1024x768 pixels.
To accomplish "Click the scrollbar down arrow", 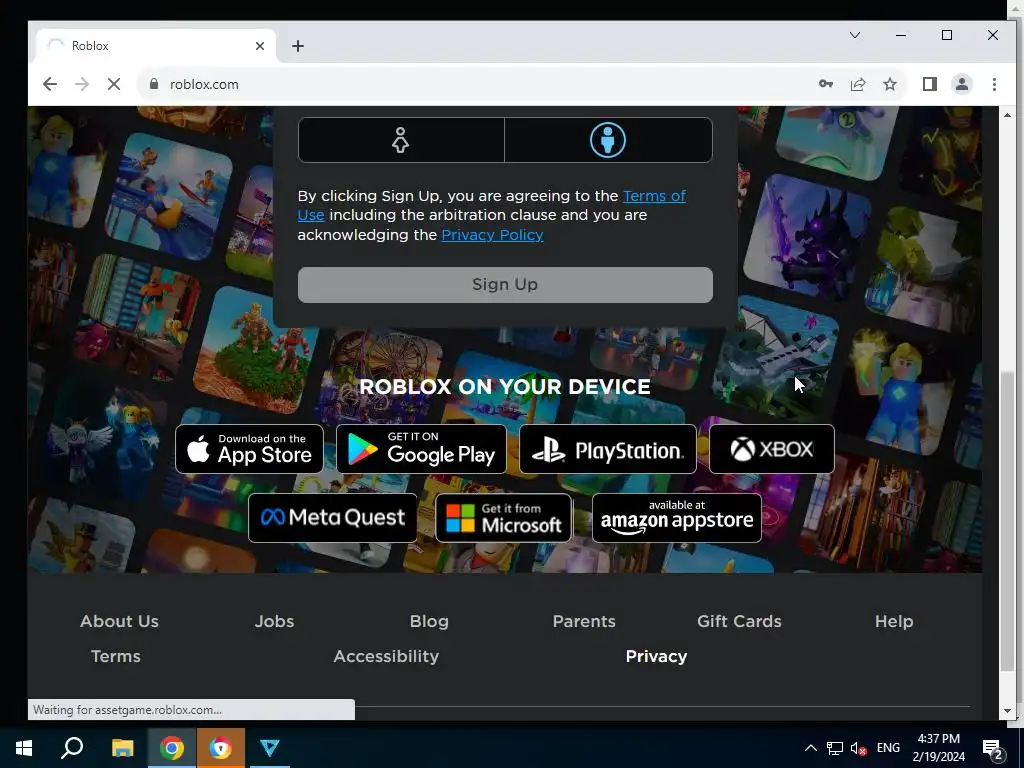I will coord(1007,711).
